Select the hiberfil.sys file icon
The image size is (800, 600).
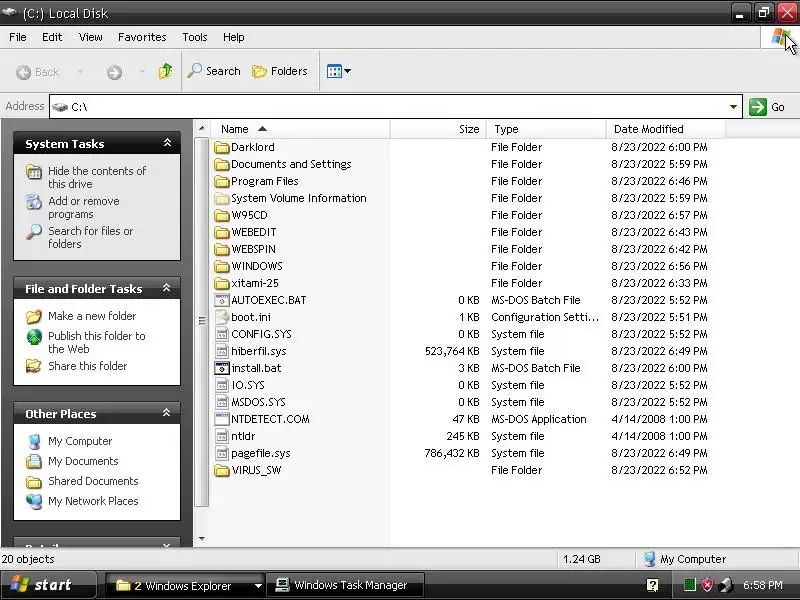coord(221,351)
